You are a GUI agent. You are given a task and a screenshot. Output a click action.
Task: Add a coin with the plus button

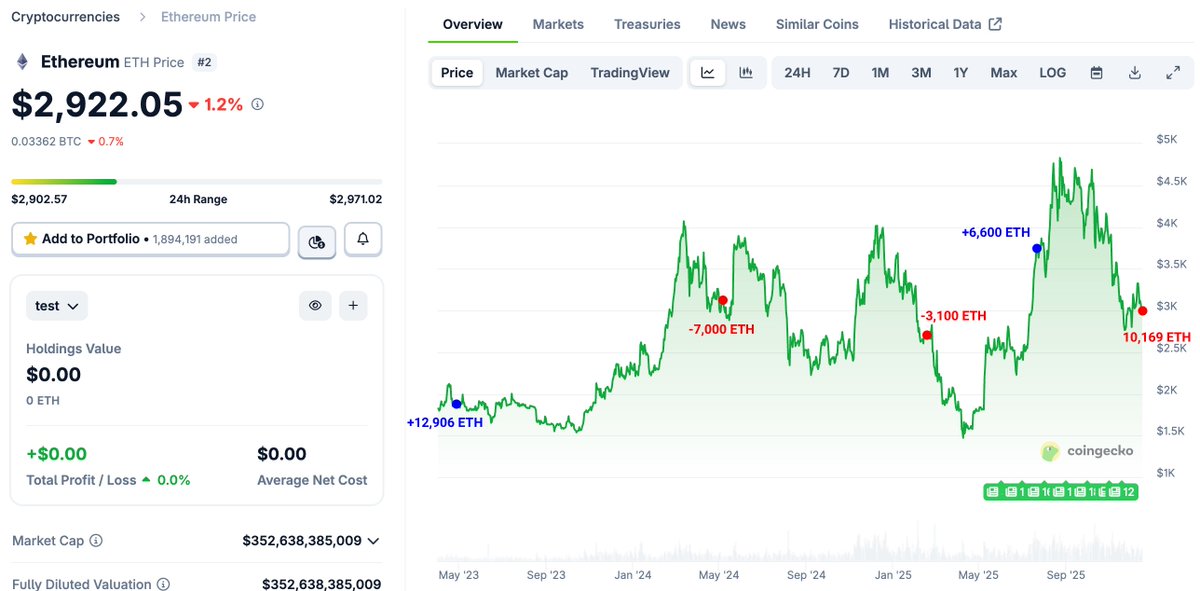(x=353, y=305)
